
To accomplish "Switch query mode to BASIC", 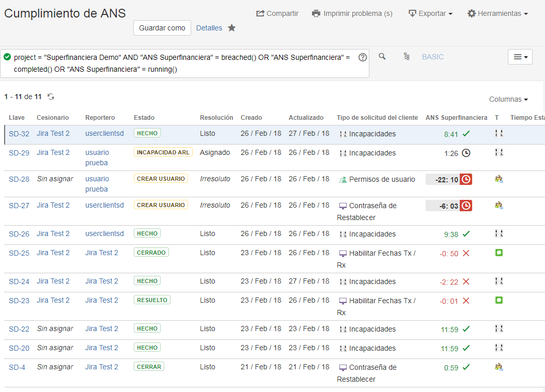I will pos(433,57).
